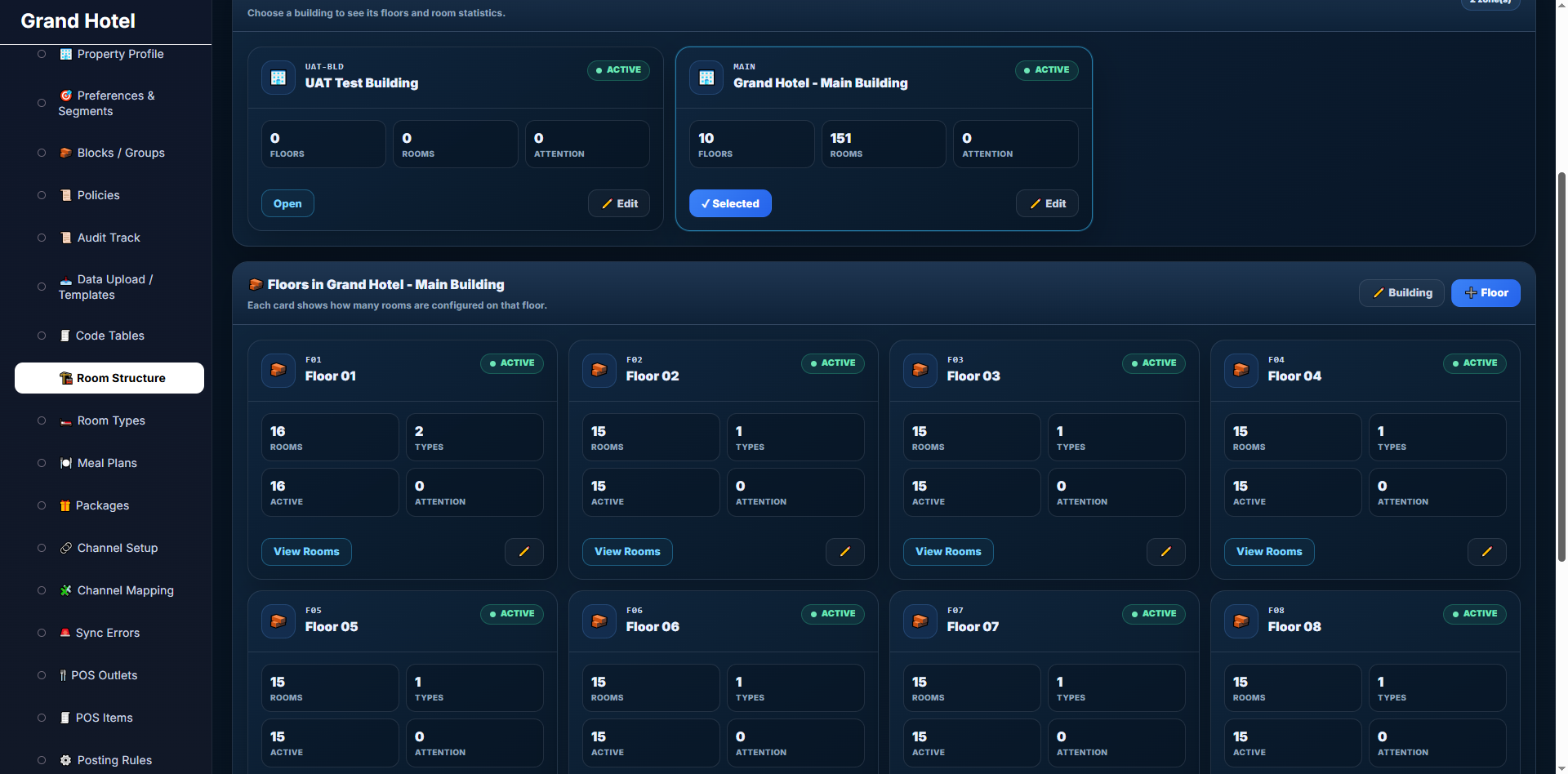Click the Floor 03 card brick icon

pos(920,370)
